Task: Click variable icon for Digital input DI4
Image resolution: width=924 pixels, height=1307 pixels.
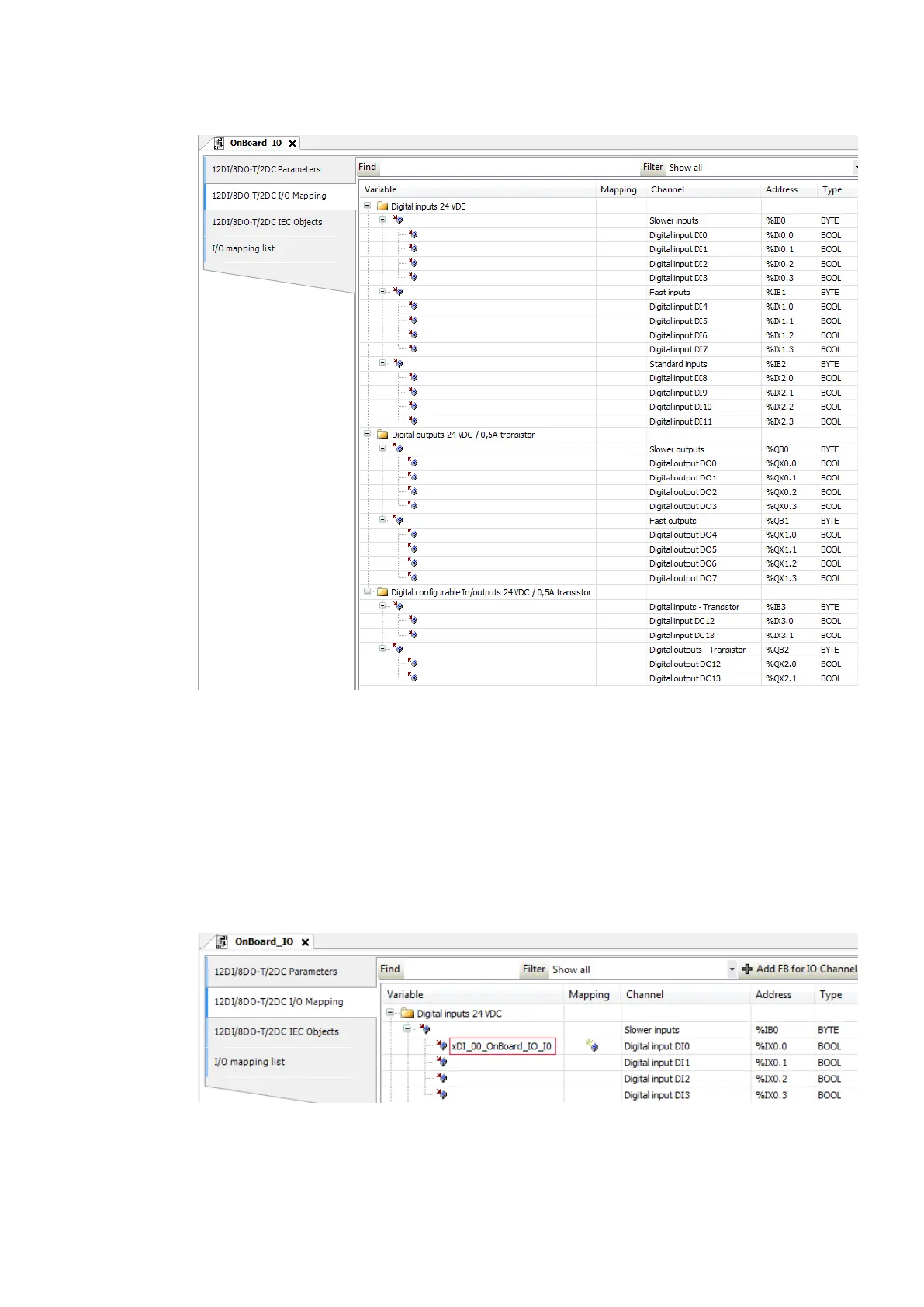Action: [413, 306]
